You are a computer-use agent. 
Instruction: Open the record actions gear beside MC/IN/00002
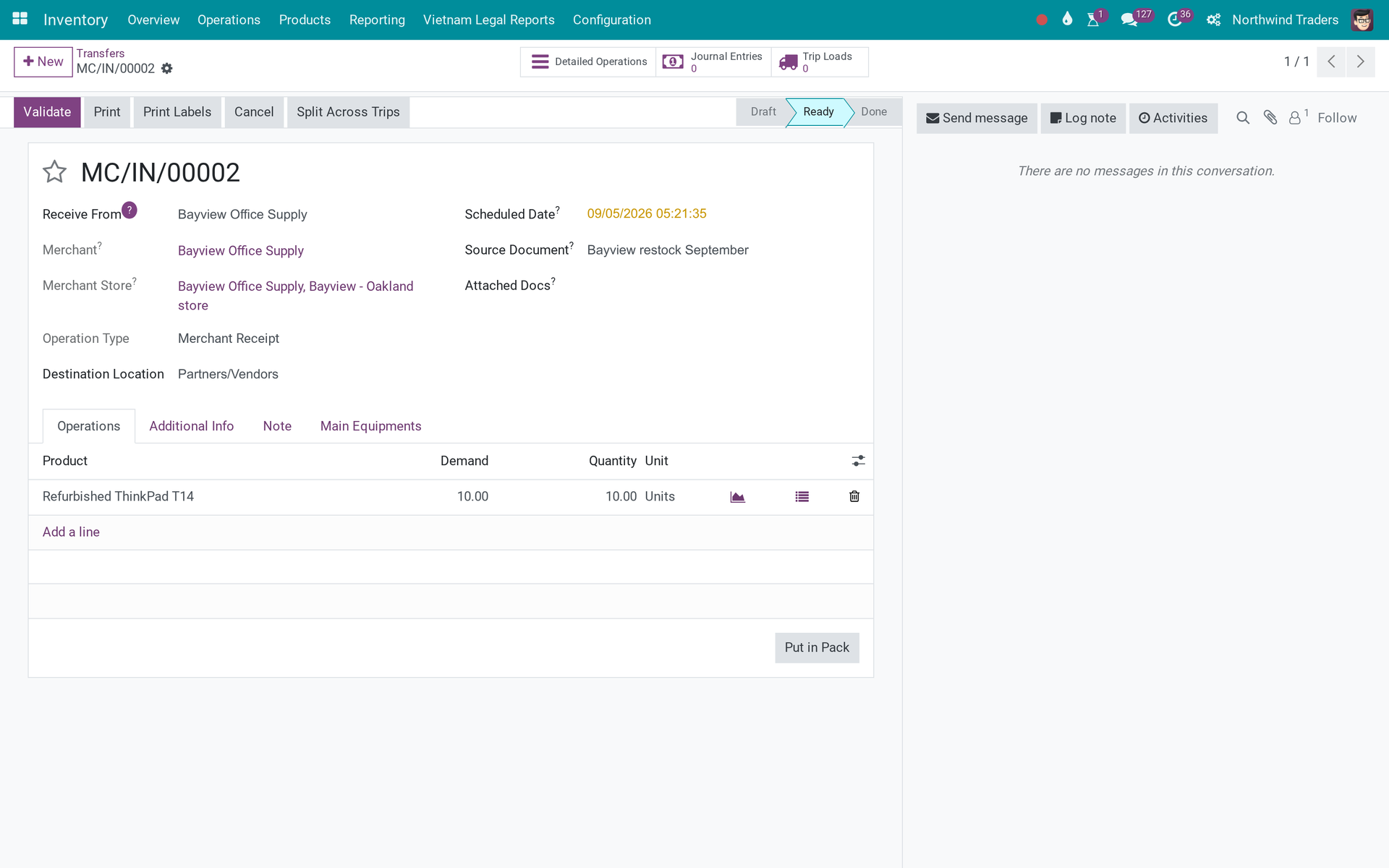(167, 69)
